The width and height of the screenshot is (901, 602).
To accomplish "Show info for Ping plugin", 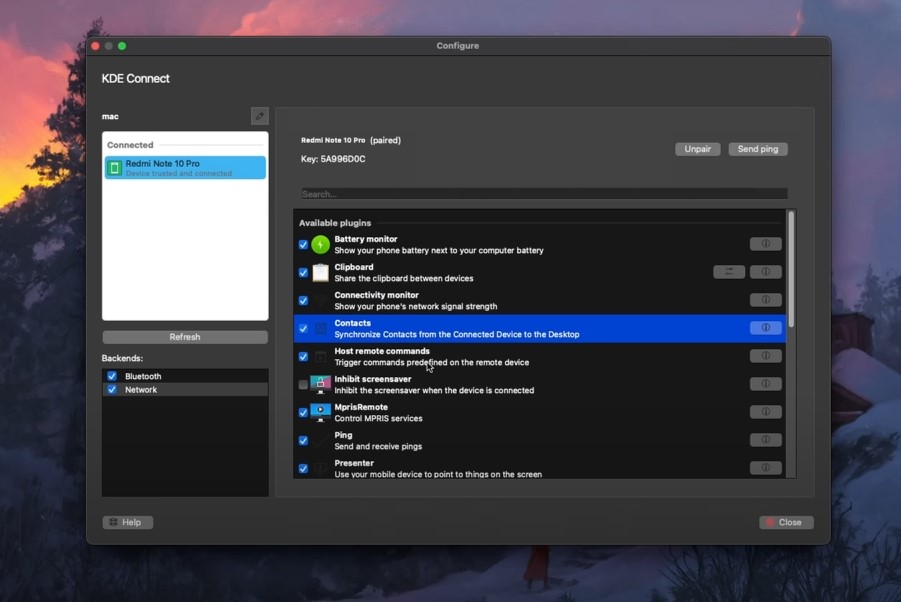I will click(766, 440).
